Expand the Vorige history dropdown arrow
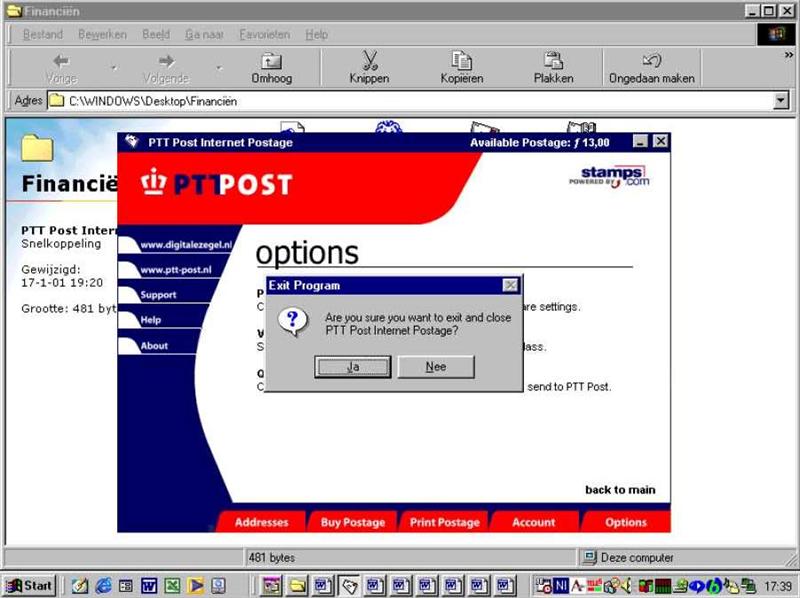The image size is (800, 598). point(114,67)
